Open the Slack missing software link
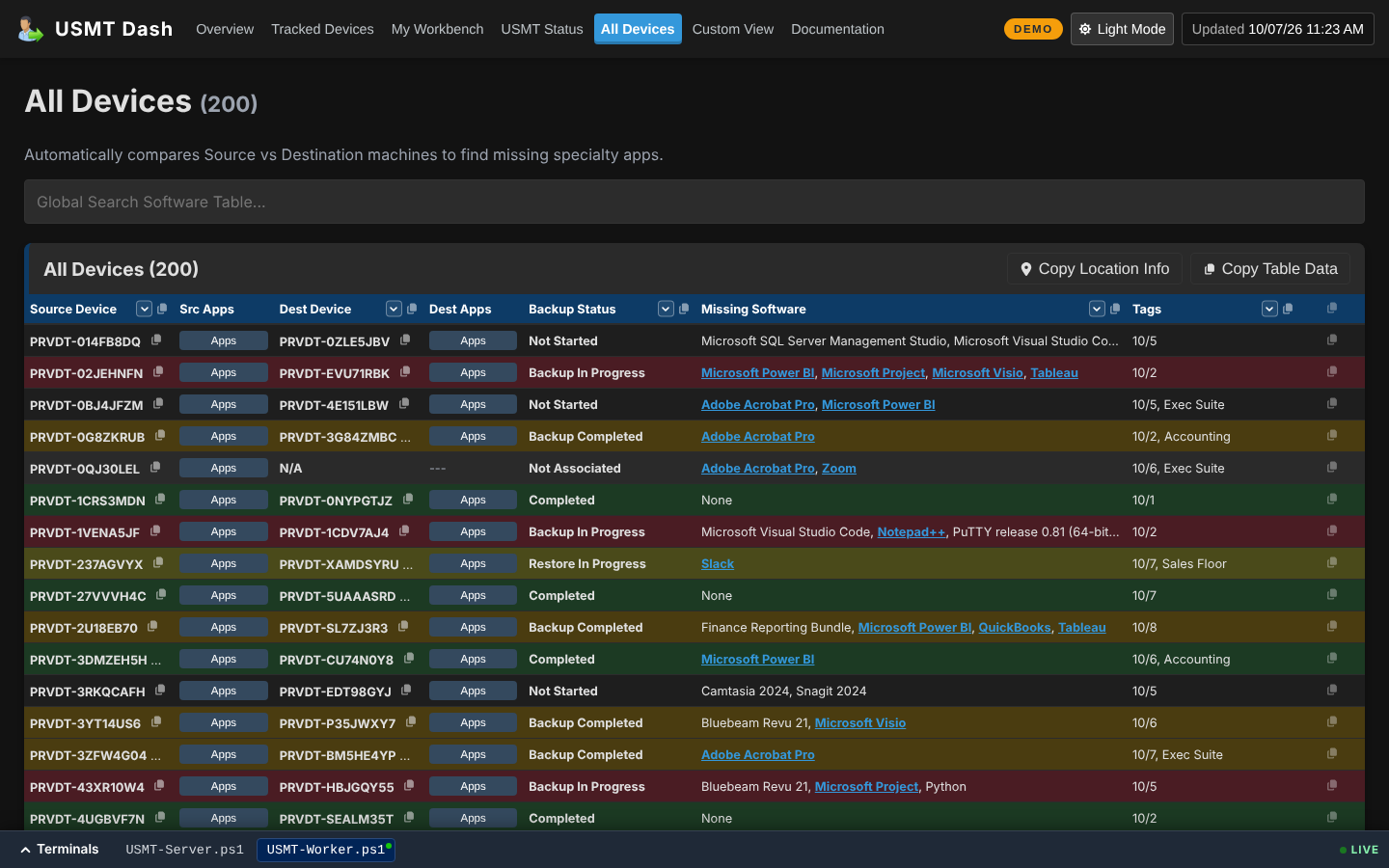The width and height of the screenshot is (1389, 868). tap(718, 564)
